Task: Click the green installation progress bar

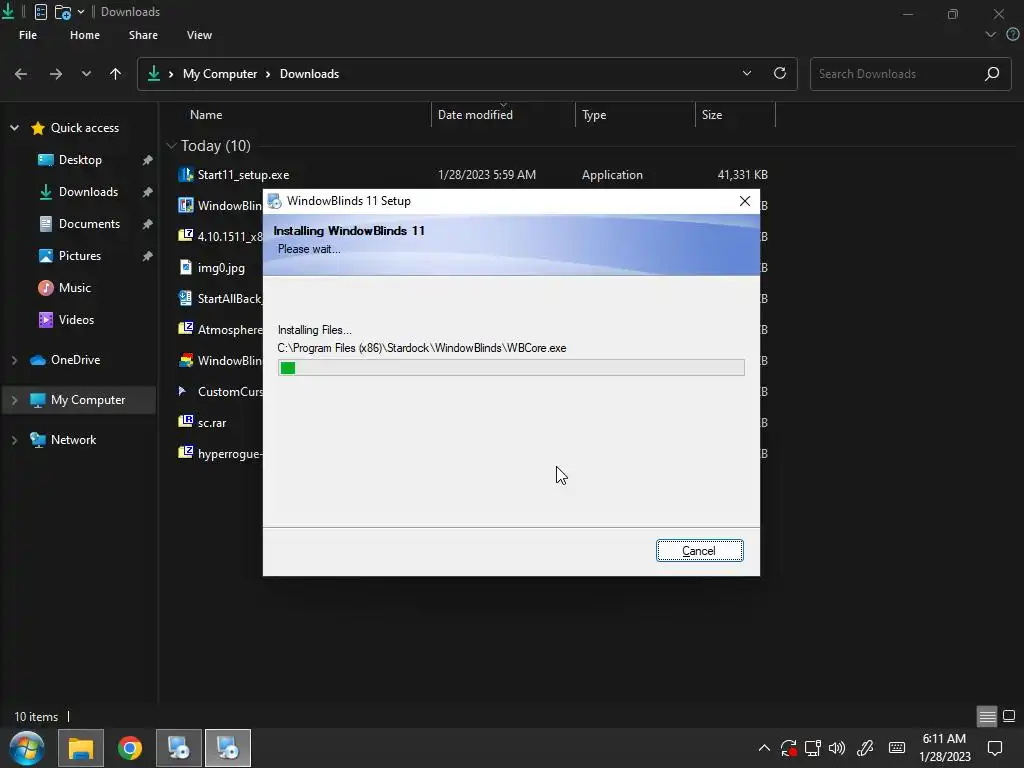Action: pos(511,368)
